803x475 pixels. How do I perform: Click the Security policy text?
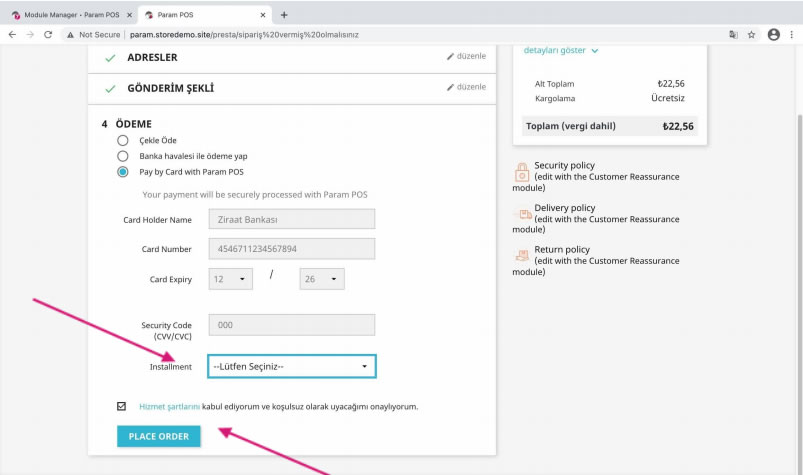(564, 165)
